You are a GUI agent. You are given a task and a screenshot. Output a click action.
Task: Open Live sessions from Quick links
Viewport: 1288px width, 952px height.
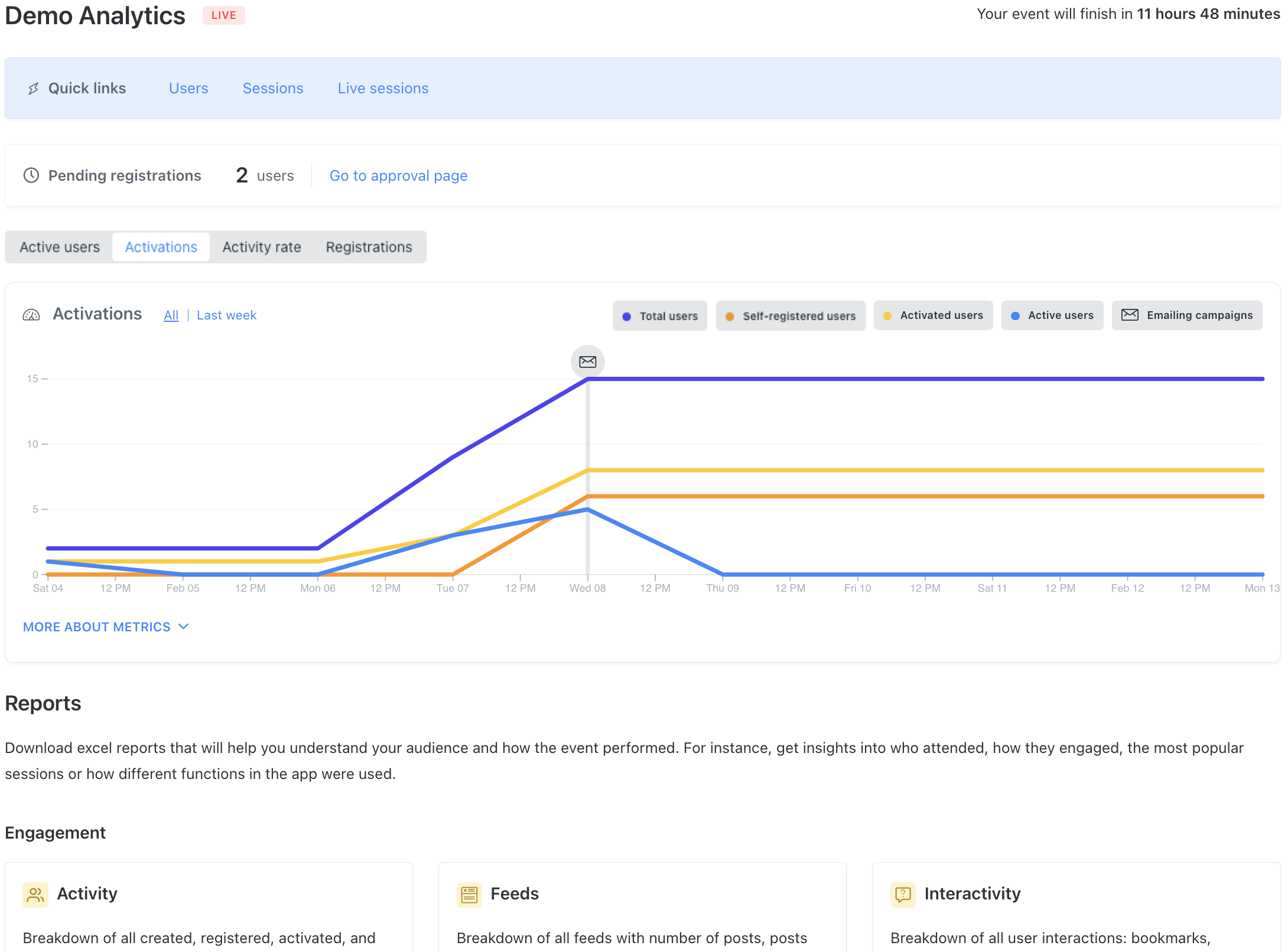click(x=383, y=88)
